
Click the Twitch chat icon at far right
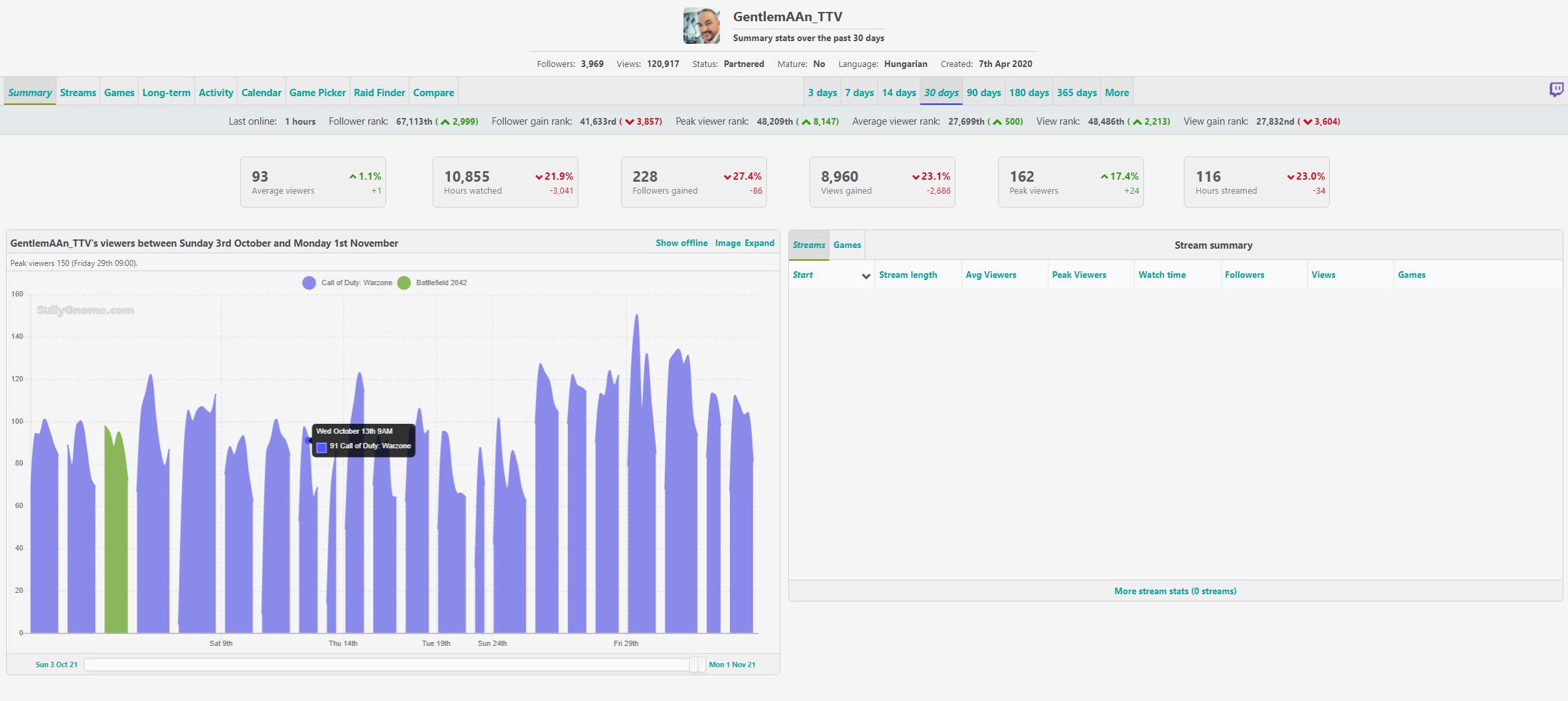1556,90
